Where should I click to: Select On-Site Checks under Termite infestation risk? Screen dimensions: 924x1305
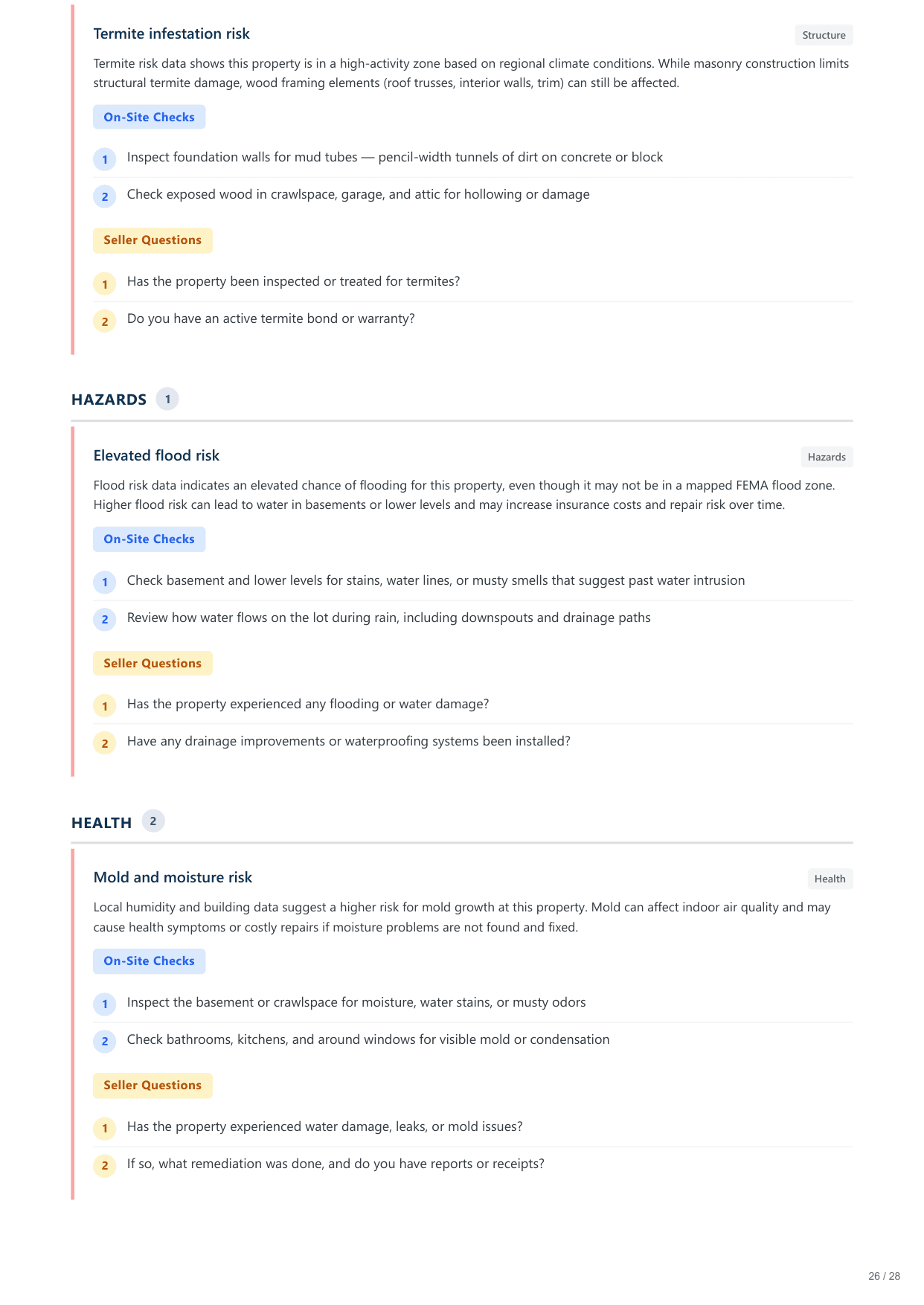pyautogui.click(x=149, y=117)
